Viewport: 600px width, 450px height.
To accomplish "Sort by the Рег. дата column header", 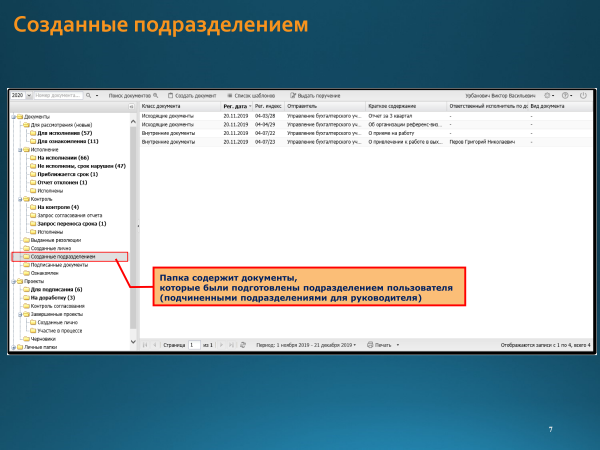I will coord(234,105).
